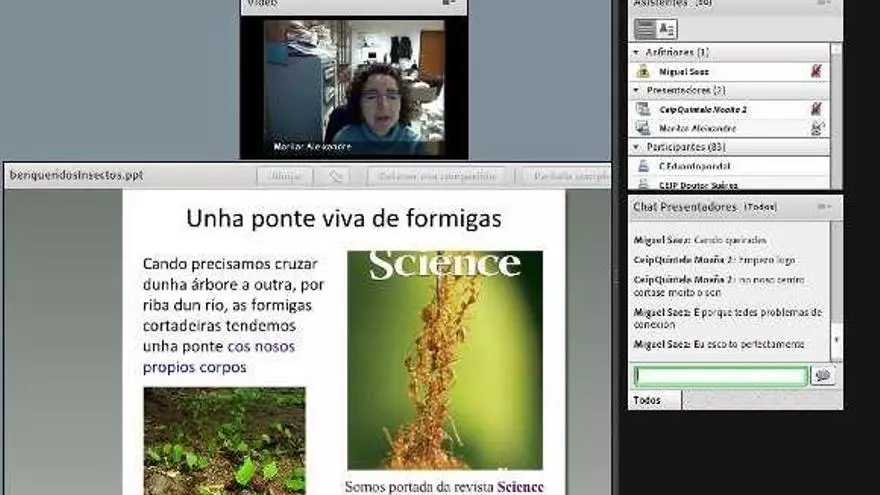Viewport: 880px width, 495px height.
Task: Switch attendees panel to alphabetical status view
Action: pos(667,29)
